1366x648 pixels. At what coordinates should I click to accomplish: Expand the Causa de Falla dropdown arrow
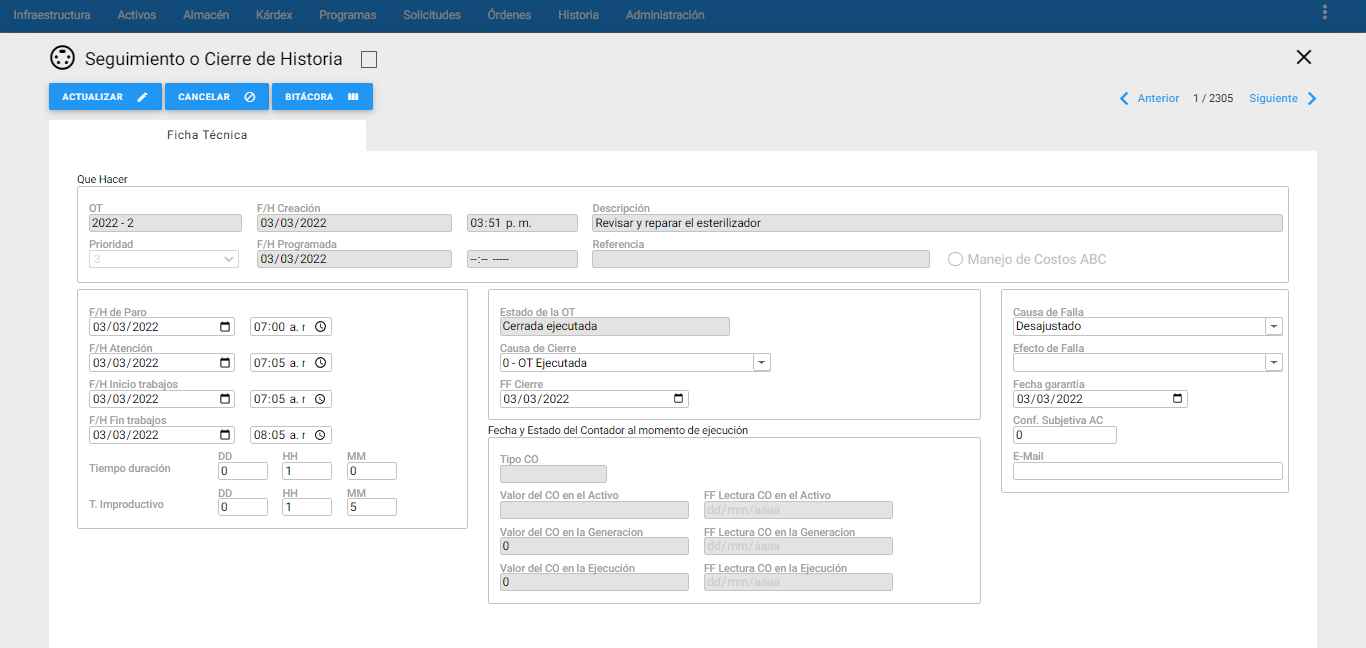point(1274,326)
